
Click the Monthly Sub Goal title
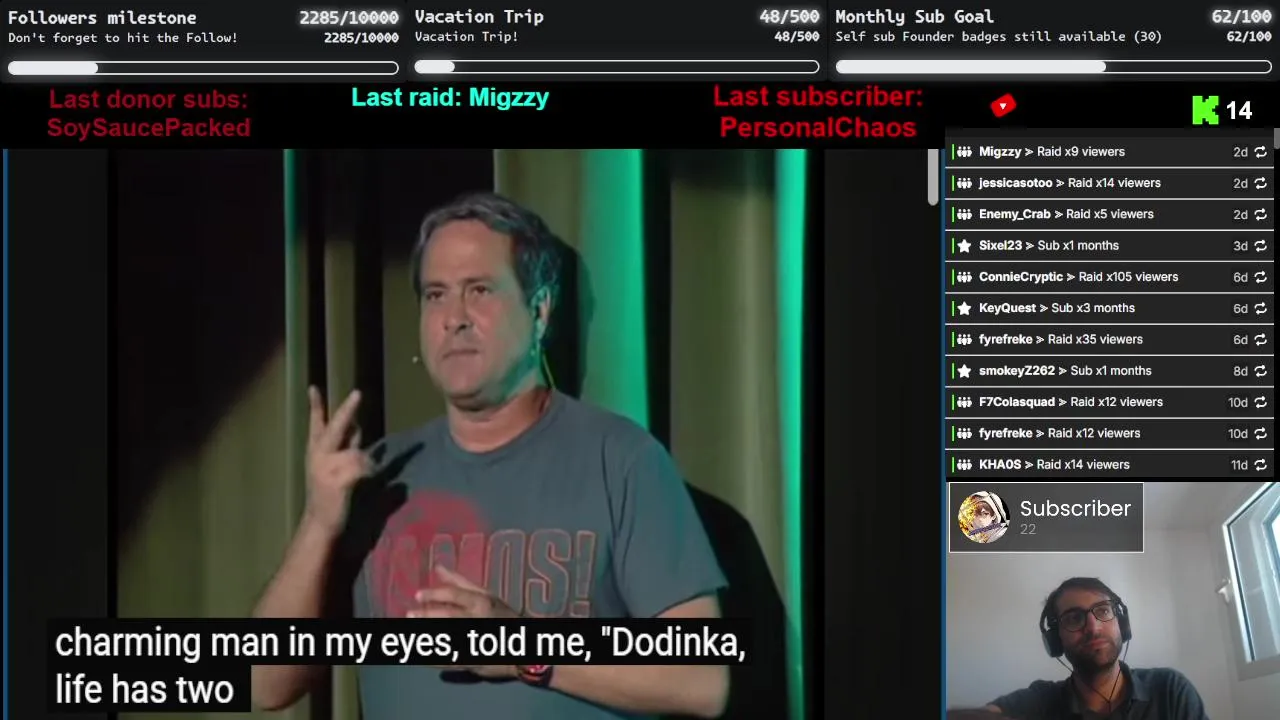tap(914, 16)
